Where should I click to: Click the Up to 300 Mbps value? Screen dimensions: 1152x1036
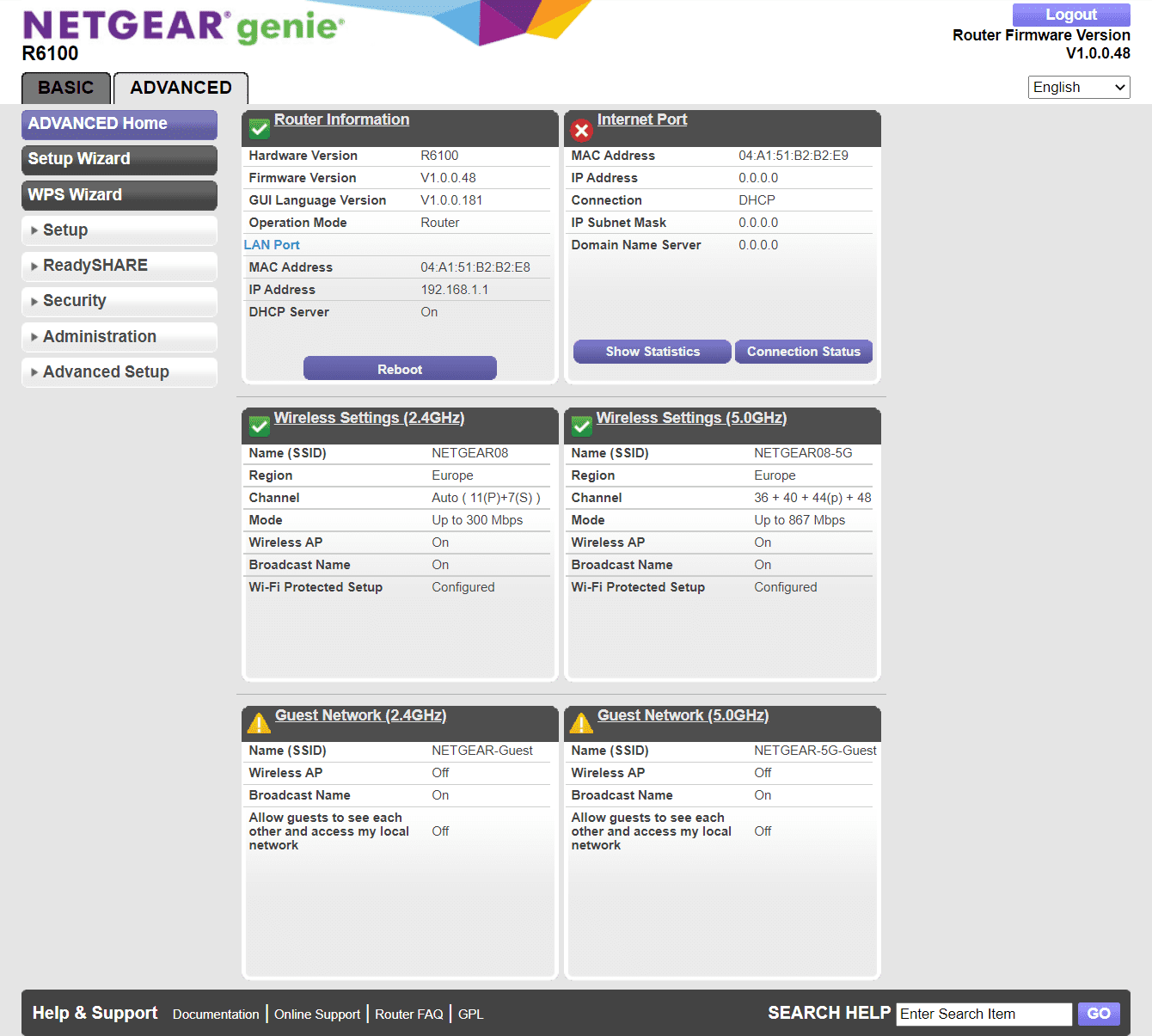[477, 520]
